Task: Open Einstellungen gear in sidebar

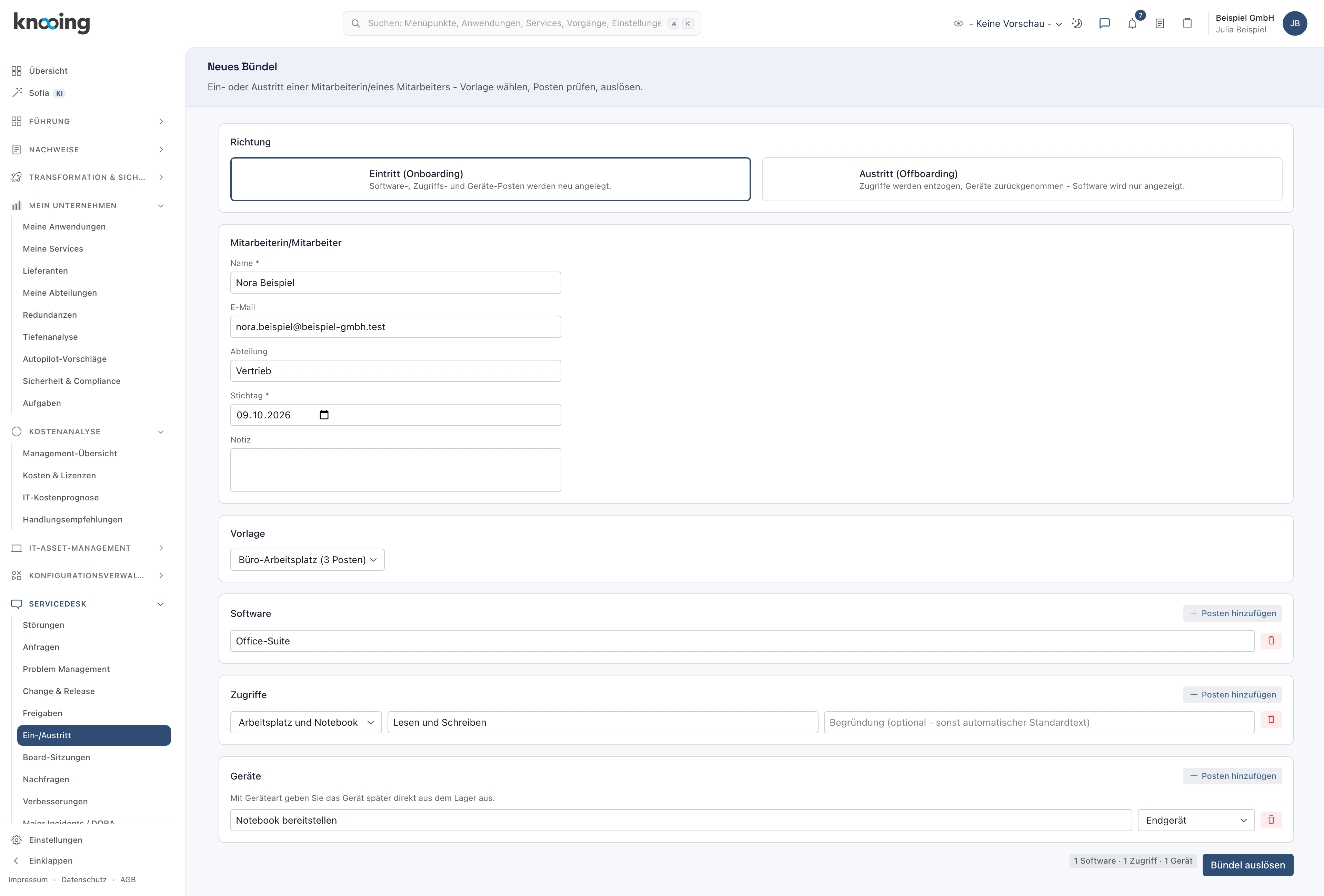Action: pyautogui.click(x=17, y=840)
